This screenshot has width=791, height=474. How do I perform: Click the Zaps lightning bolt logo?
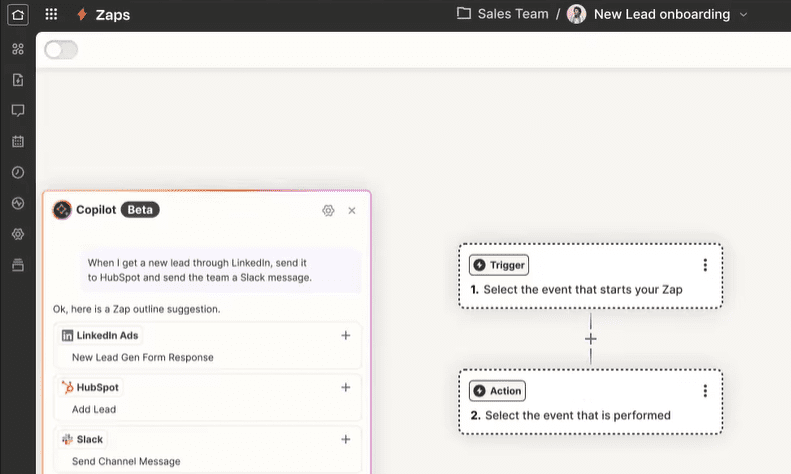(x=82, y=14)
